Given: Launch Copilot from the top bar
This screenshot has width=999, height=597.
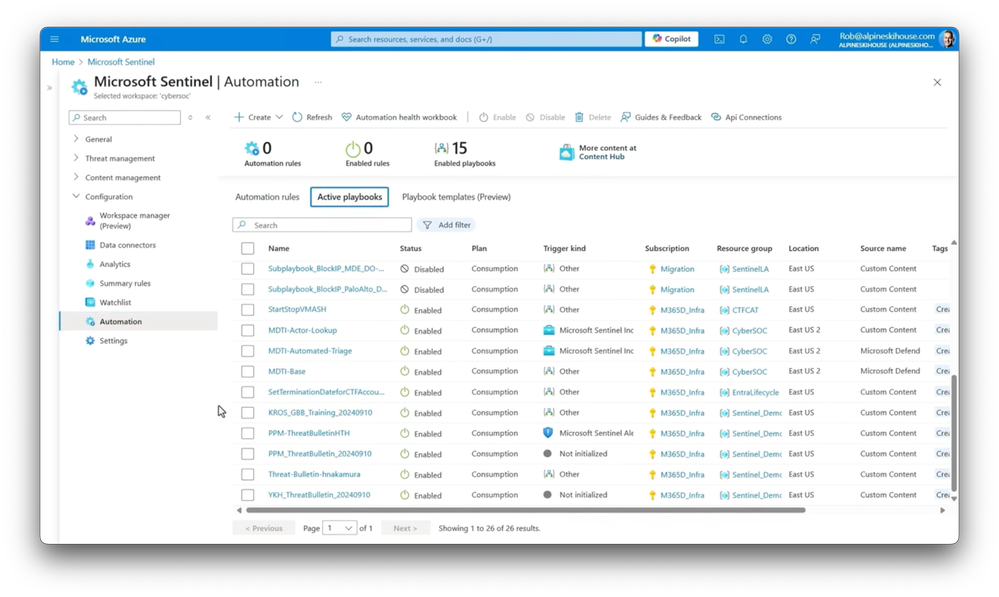Looking at the screenshot, I should 672,39.
